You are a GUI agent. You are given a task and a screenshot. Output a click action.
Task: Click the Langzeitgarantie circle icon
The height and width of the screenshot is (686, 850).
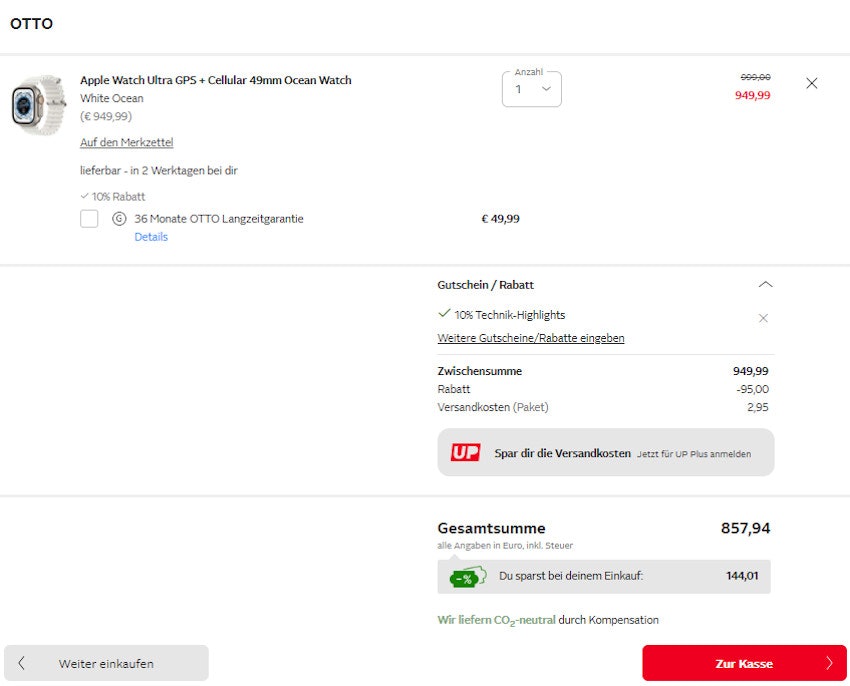[x=119, y=219]
